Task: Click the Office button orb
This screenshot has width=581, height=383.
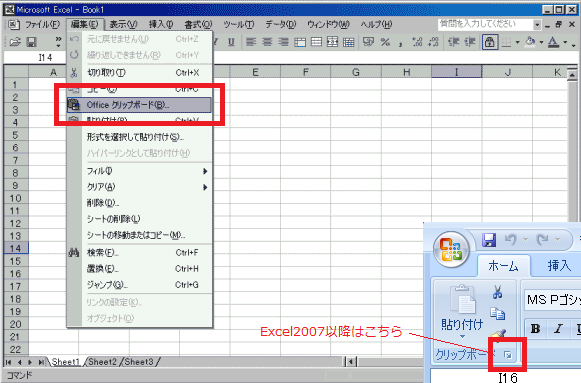Action: click(x=451, y=249)
